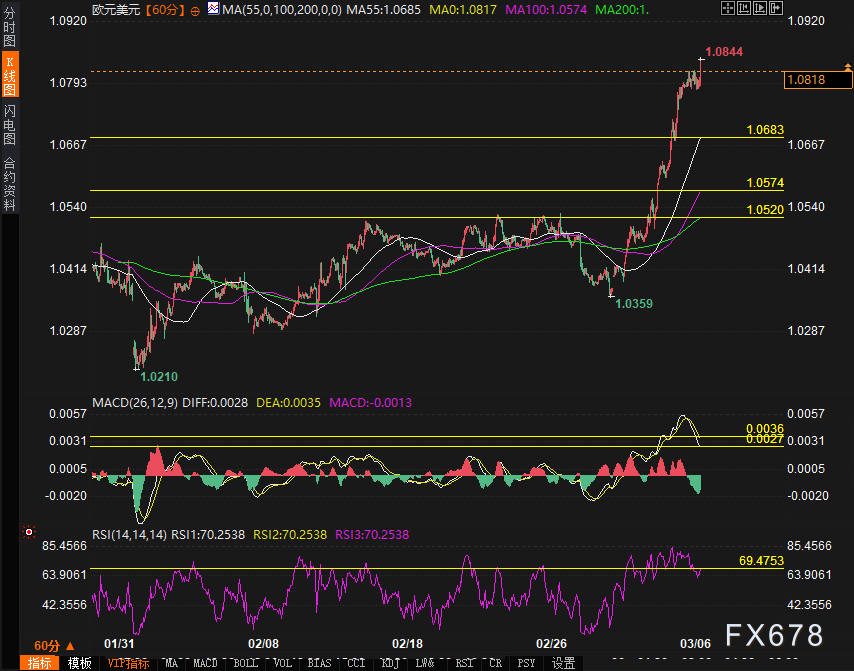Open the MA indicator chart icon

coord(214,9)
